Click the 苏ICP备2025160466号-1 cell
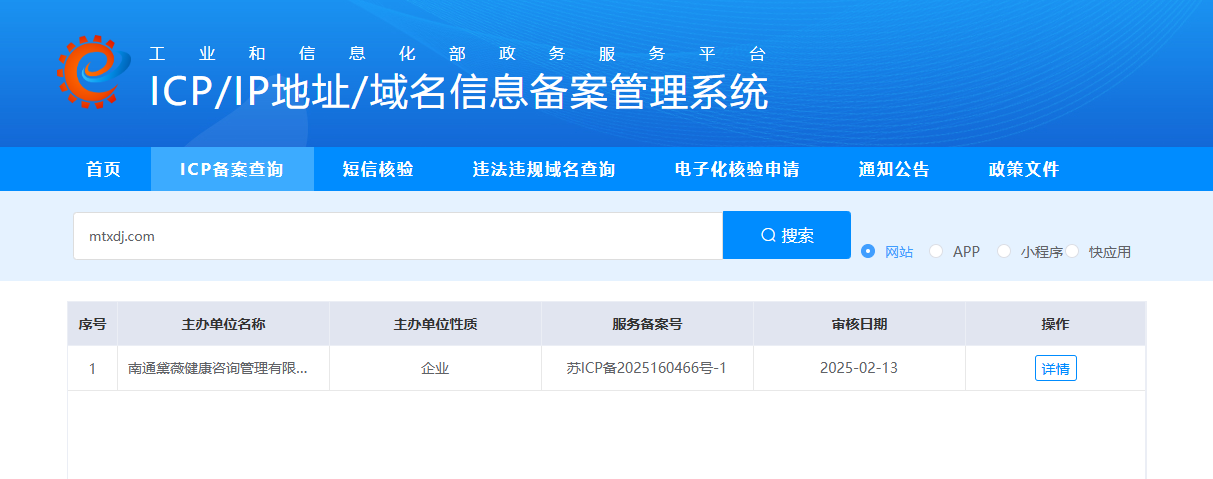This screenshot has width=1213, height=479. point(648,368)
